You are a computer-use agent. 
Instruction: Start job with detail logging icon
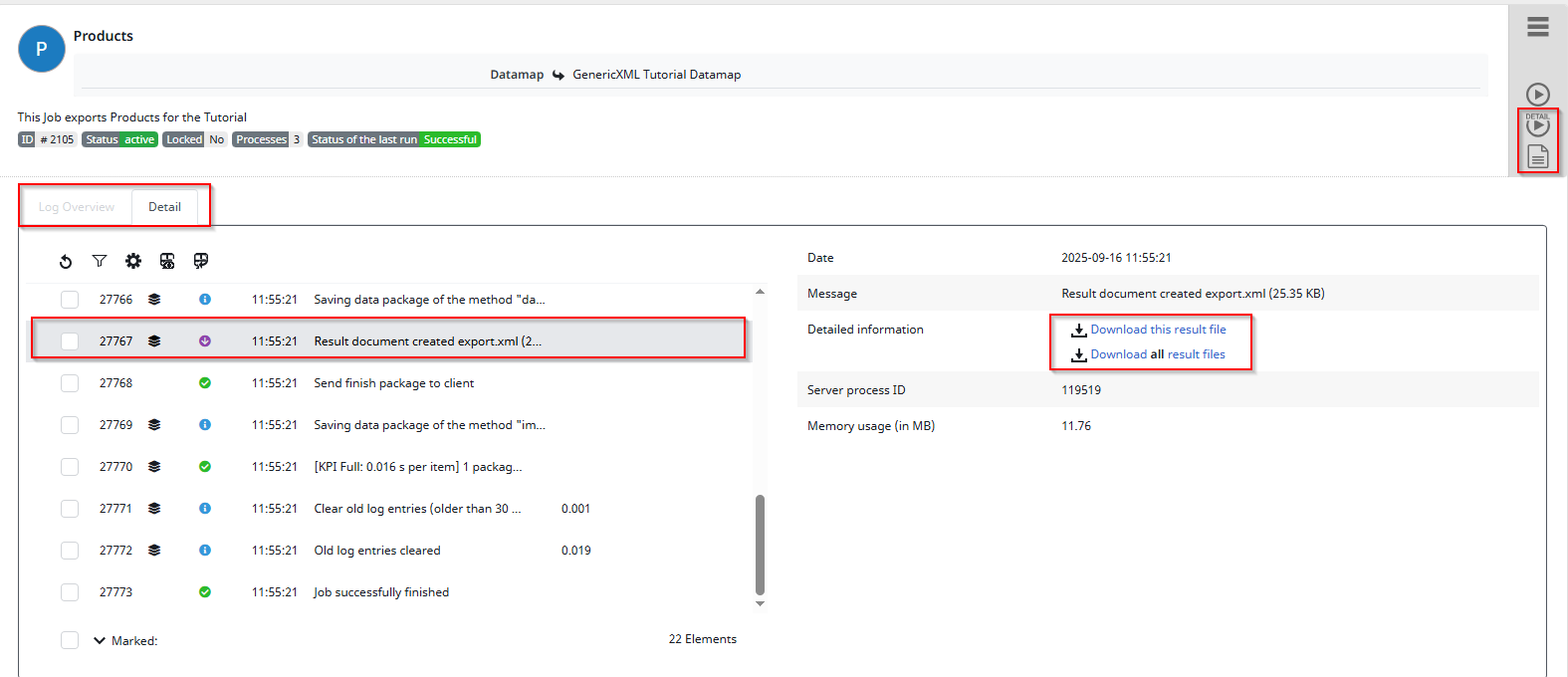click(1538, 125)
